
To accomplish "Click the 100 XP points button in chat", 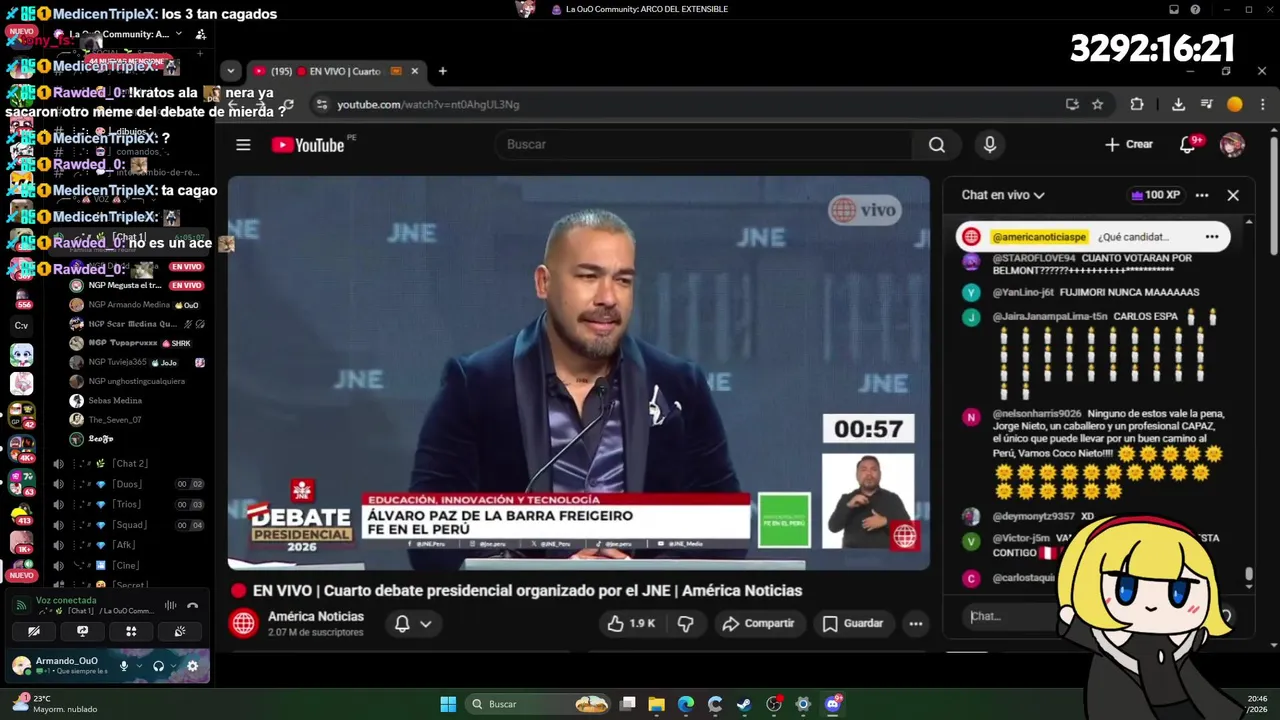I will click(1156, 195).
